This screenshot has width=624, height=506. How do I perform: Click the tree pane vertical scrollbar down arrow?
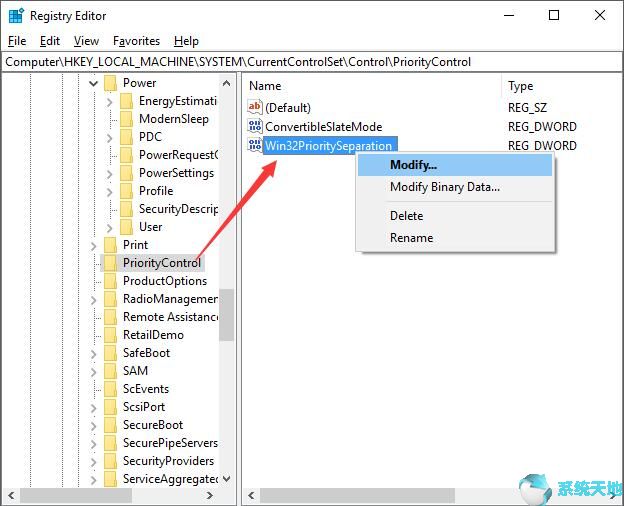[x=227, y=479]
